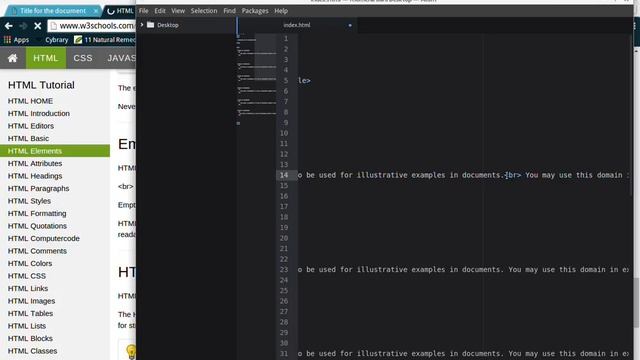Click the w3schools.com address bar
Screen dimensions: 640x360
coord(93,26)
